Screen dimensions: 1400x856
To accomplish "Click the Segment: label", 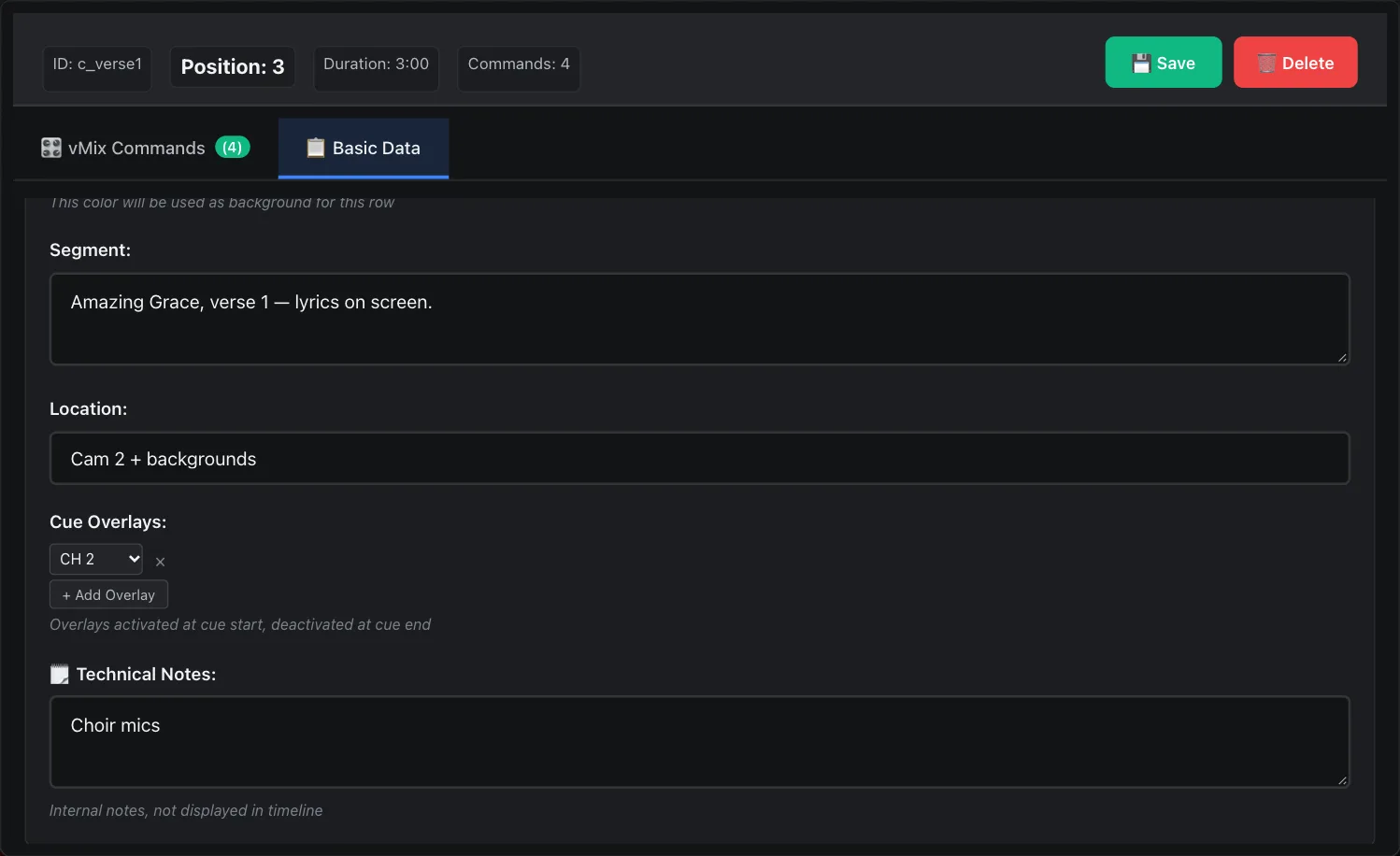I will point(91,250).
